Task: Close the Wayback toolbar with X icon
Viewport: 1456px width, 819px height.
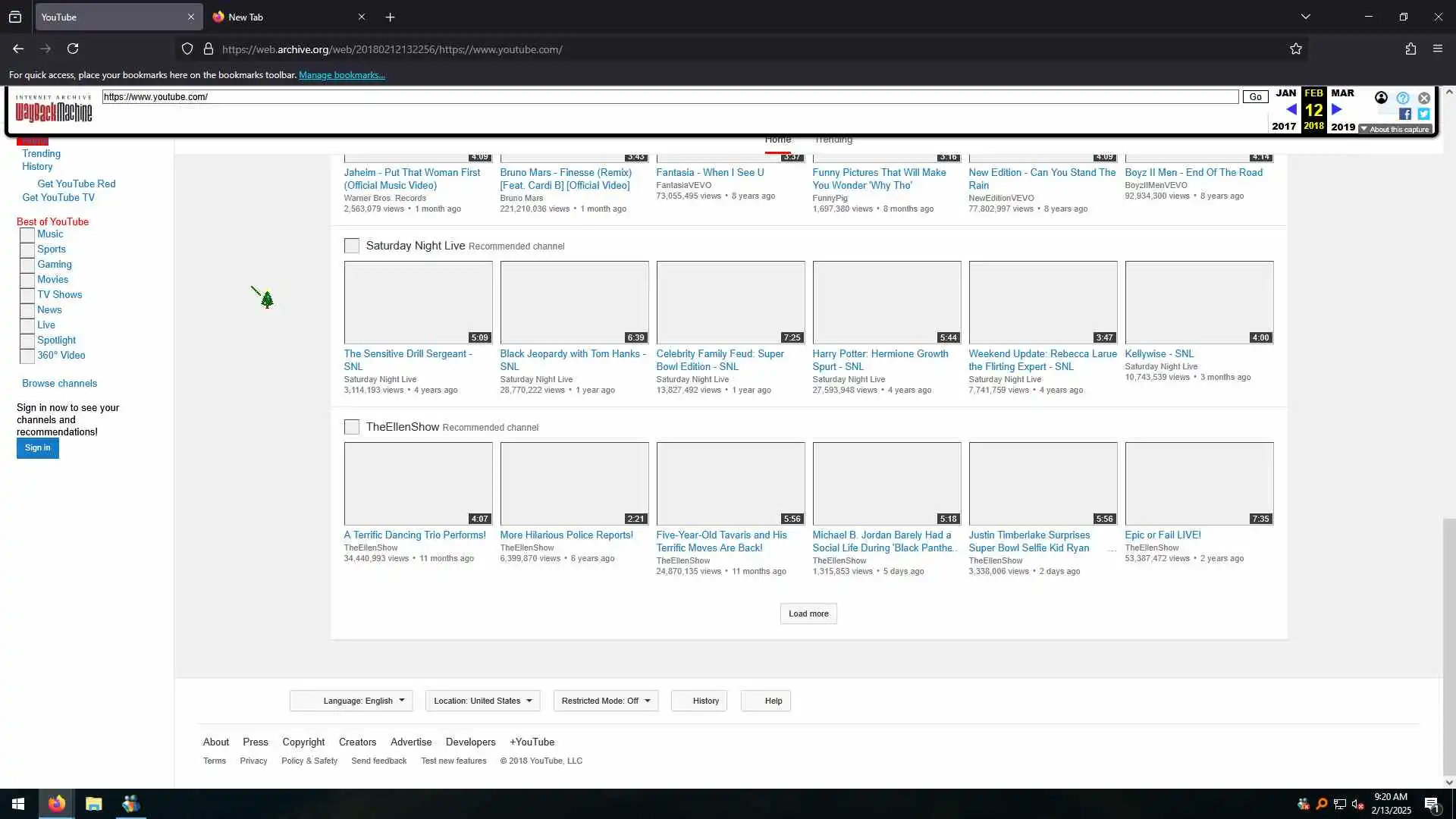Action: coord(1424,98)
